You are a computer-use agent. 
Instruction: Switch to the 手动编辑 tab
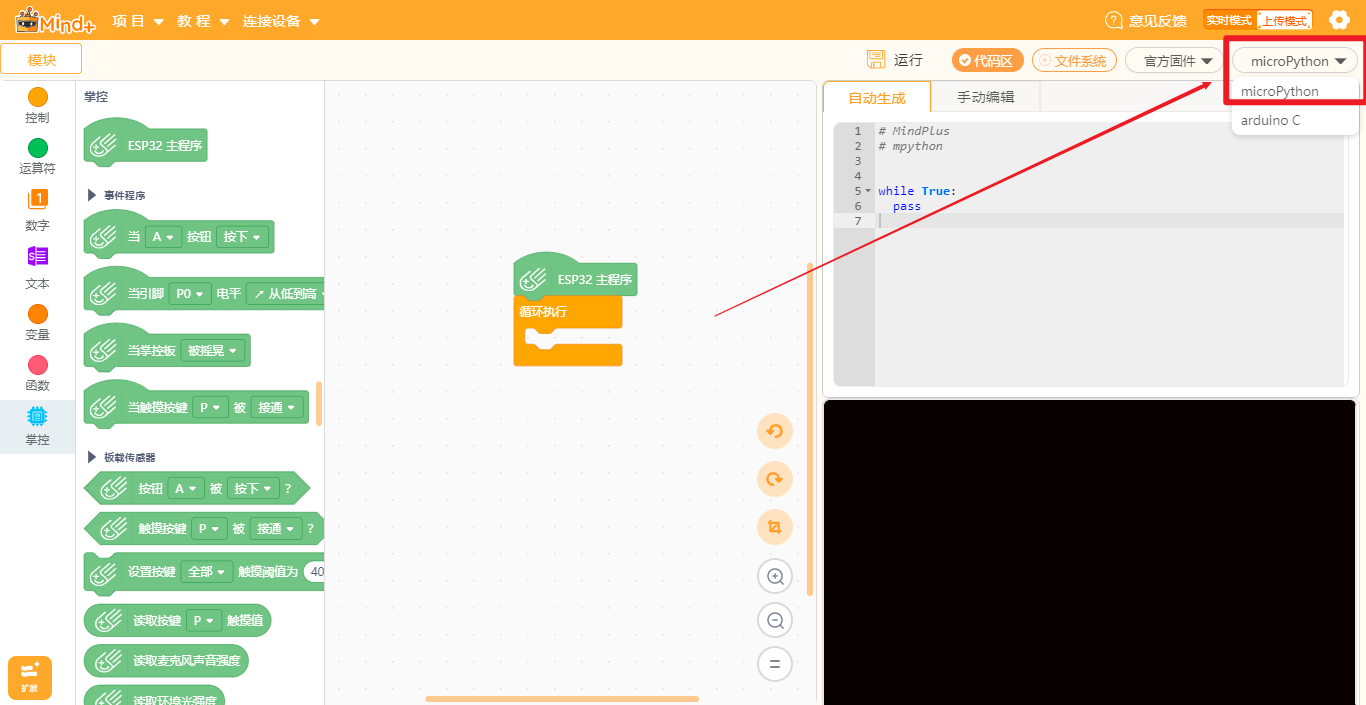(x=985, y=97)
